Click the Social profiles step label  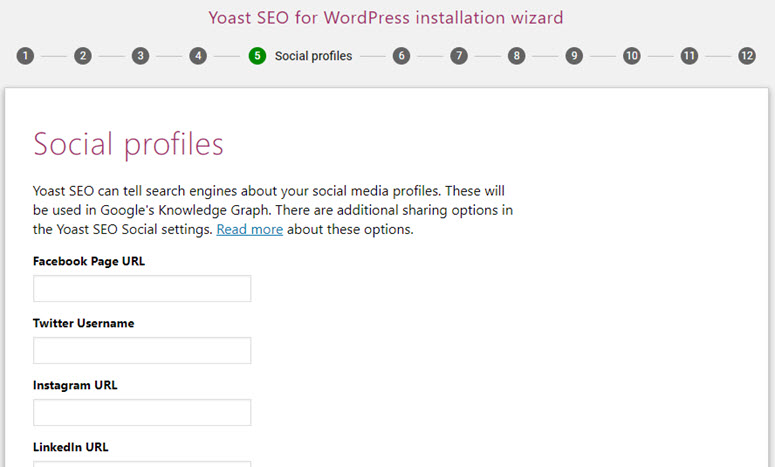point(313,56)
